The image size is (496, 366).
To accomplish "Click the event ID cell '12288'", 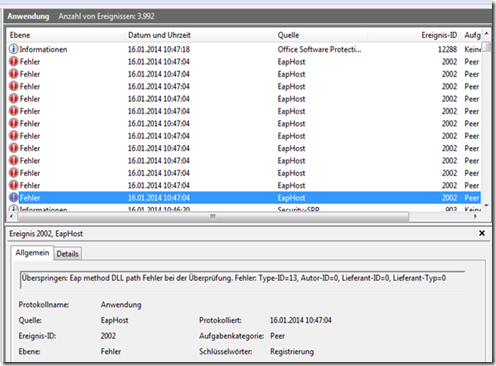I will [447, 49].
